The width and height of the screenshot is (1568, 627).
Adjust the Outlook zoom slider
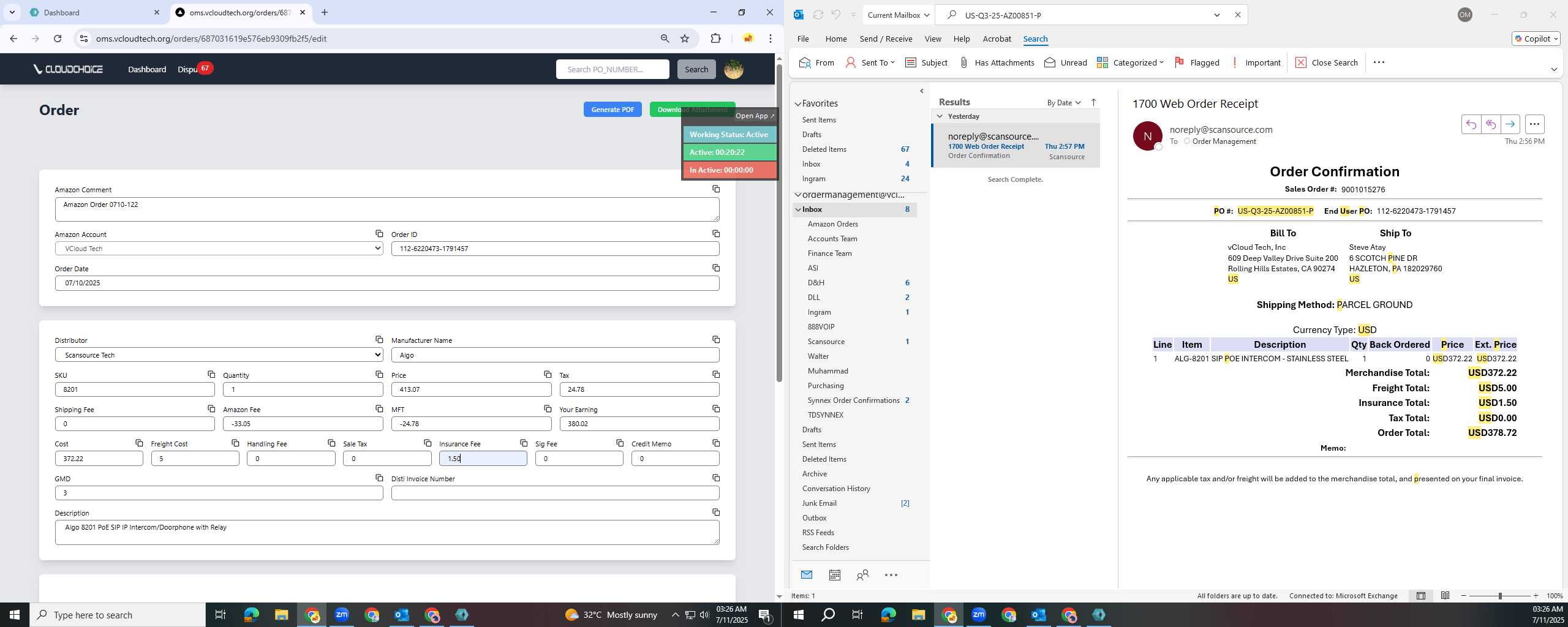(1500, 596)
